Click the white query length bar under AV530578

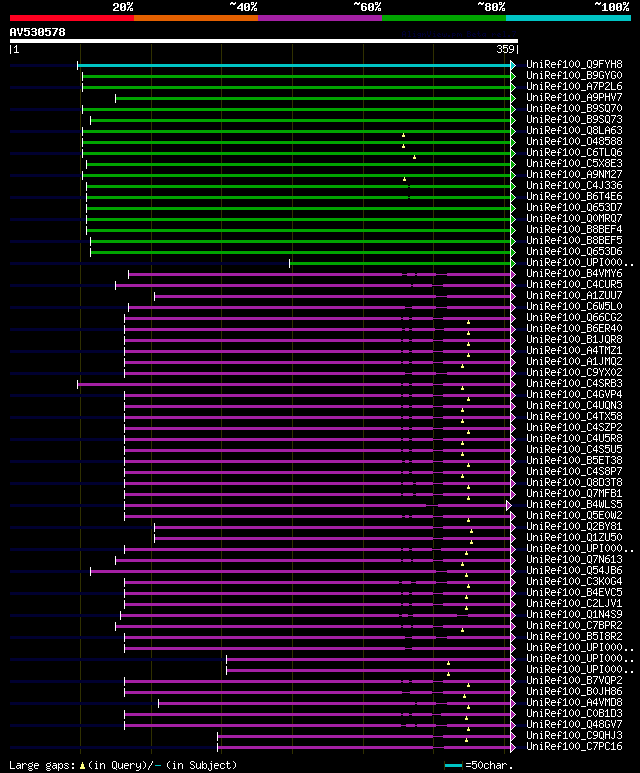pos(264,41)
